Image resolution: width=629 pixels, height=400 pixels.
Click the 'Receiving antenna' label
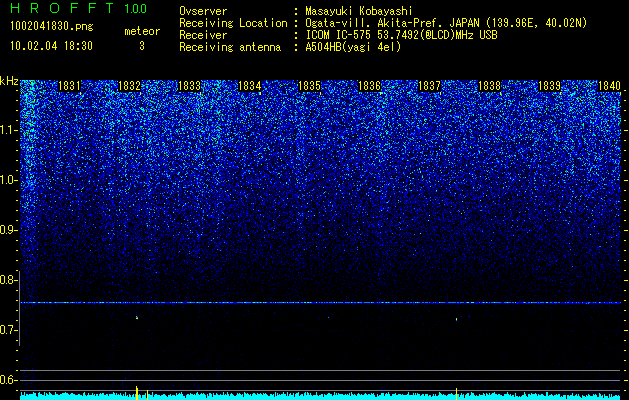click(230, 47)
